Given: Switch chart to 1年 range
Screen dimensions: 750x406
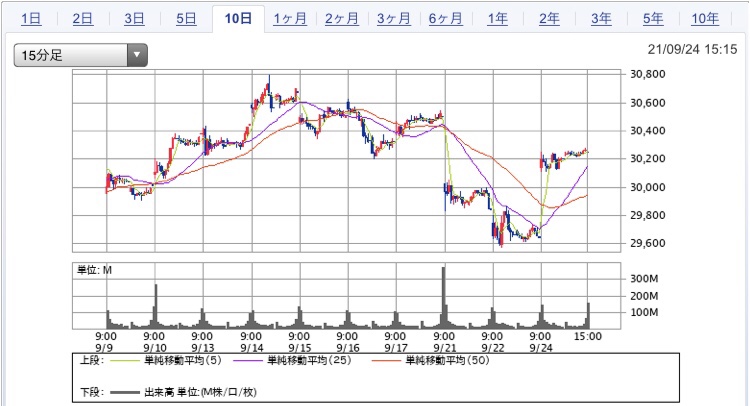Looking at the screenshot, I should click(497, 19).
